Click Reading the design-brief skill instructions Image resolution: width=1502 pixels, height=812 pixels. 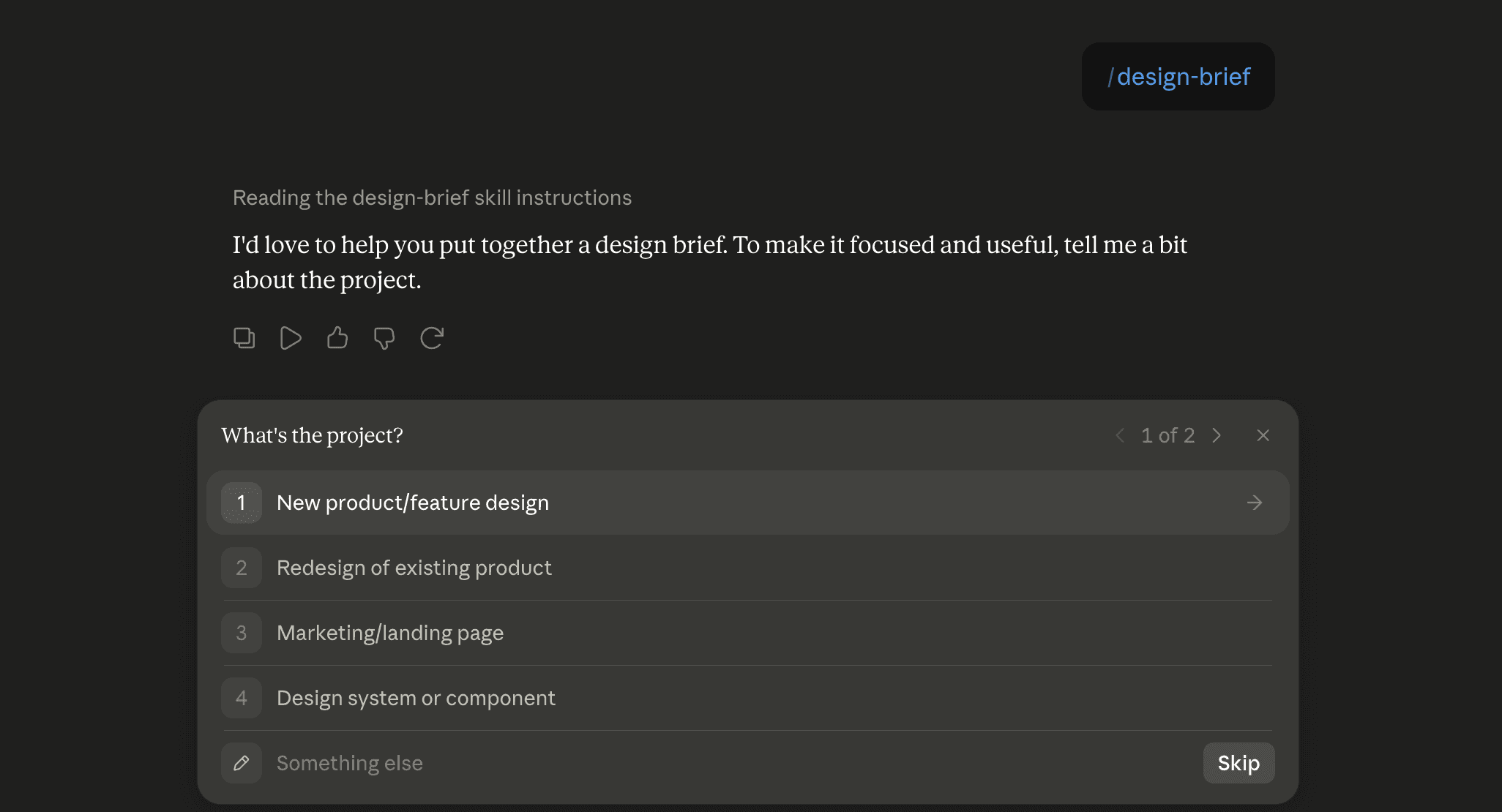point(432,198)
